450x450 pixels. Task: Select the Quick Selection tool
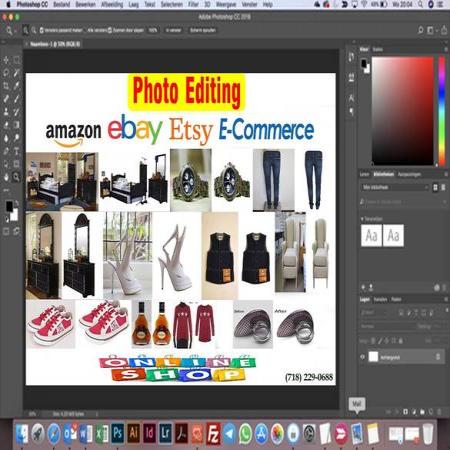click(16, 73)
